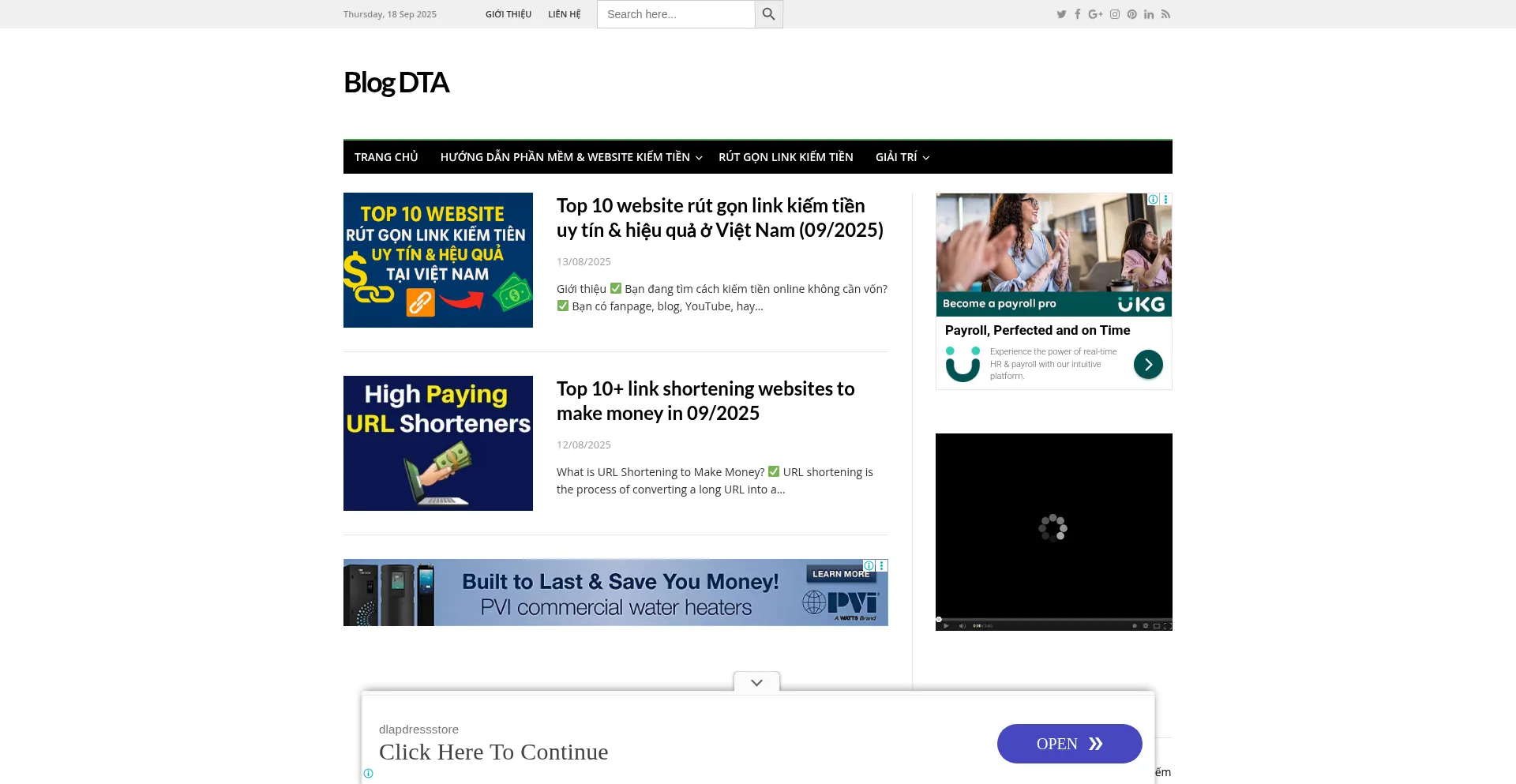Image resolution: width=1516 pixels, height=784 pixels.
Task: Mute the sidebar video volume
Action: pyautogui.click(x=963, y=626)
